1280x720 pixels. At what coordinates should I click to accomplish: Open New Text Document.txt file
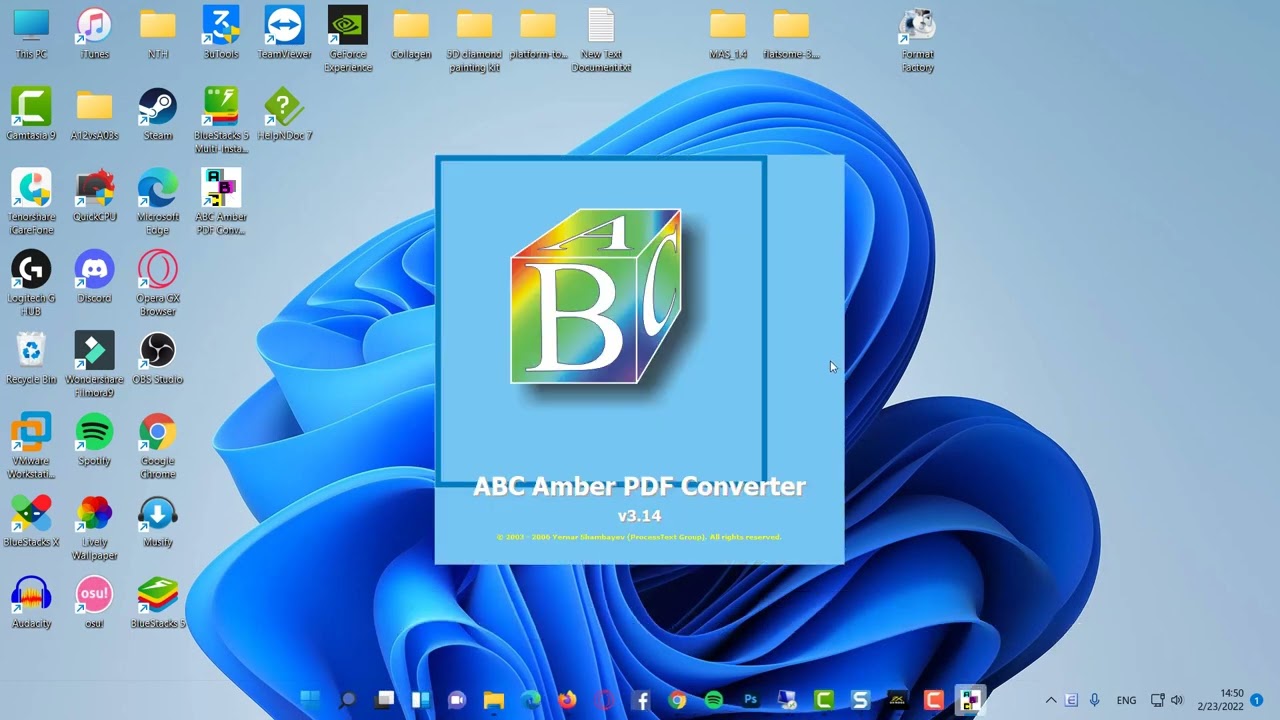coord(601,39)
